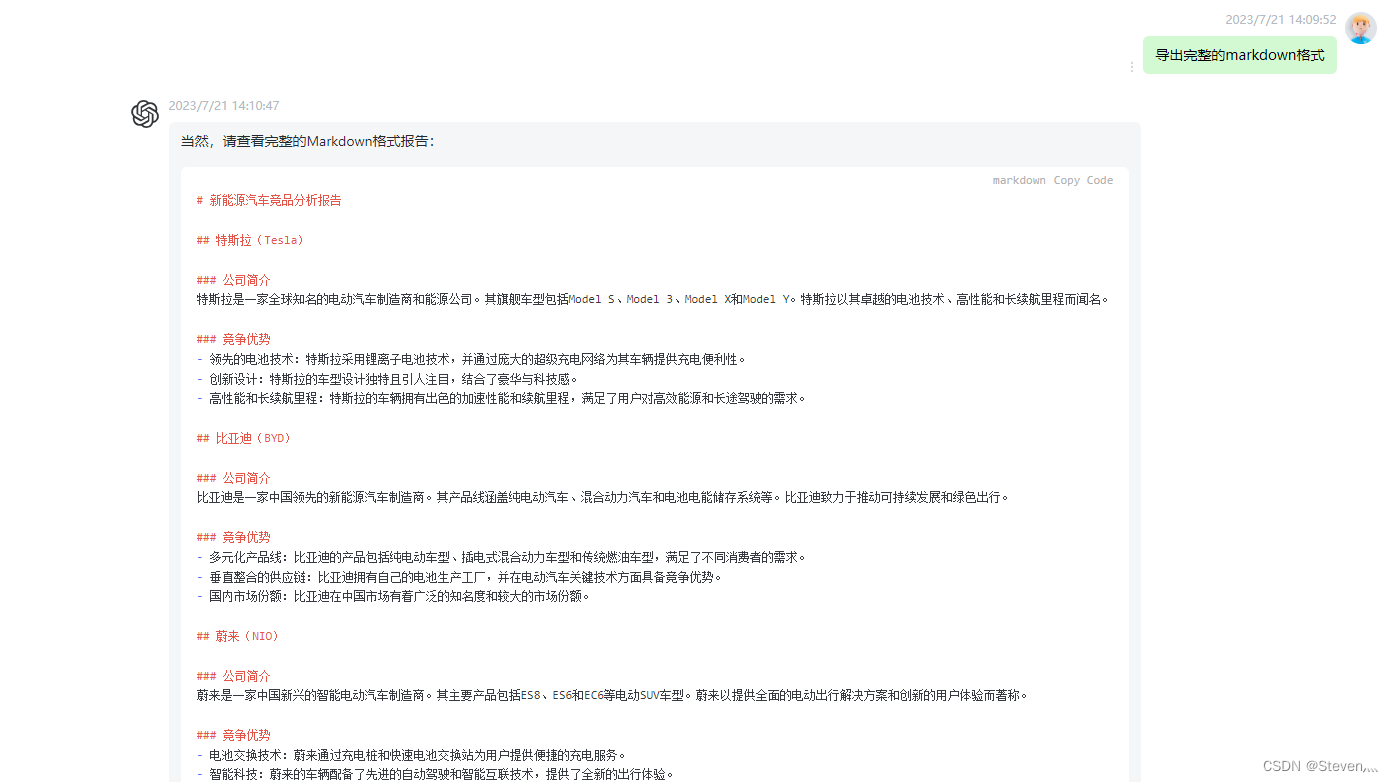The height and width of the screenshot is (782, 1393).
Task: Click the paragraph starting 特斯拉是一家全球知名
Action: click(653, 299)
